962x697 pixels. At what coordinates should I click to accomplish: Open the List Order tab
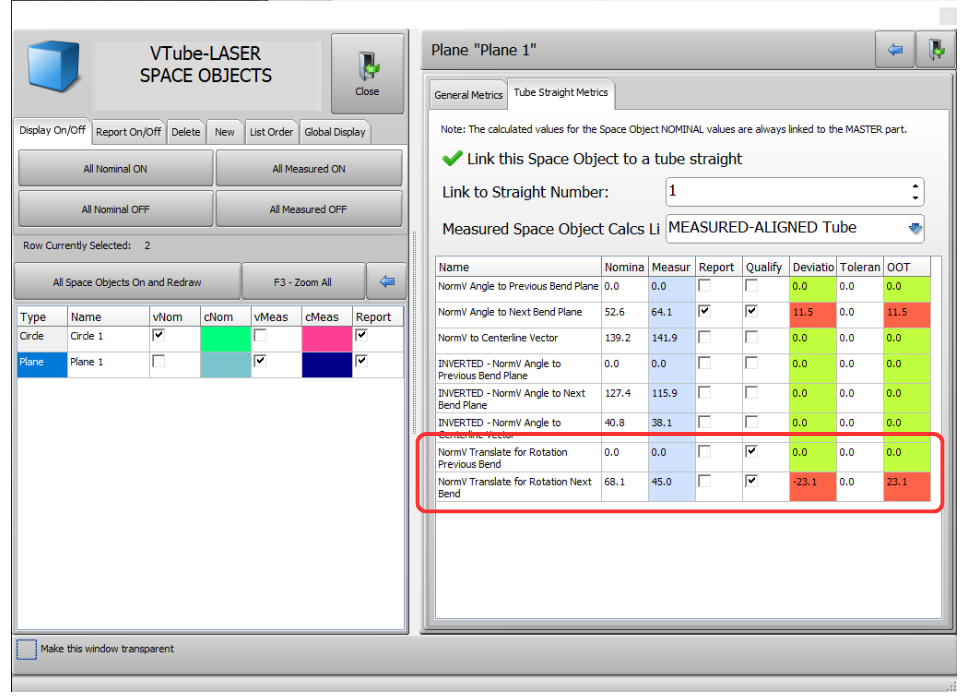point(271,132)
